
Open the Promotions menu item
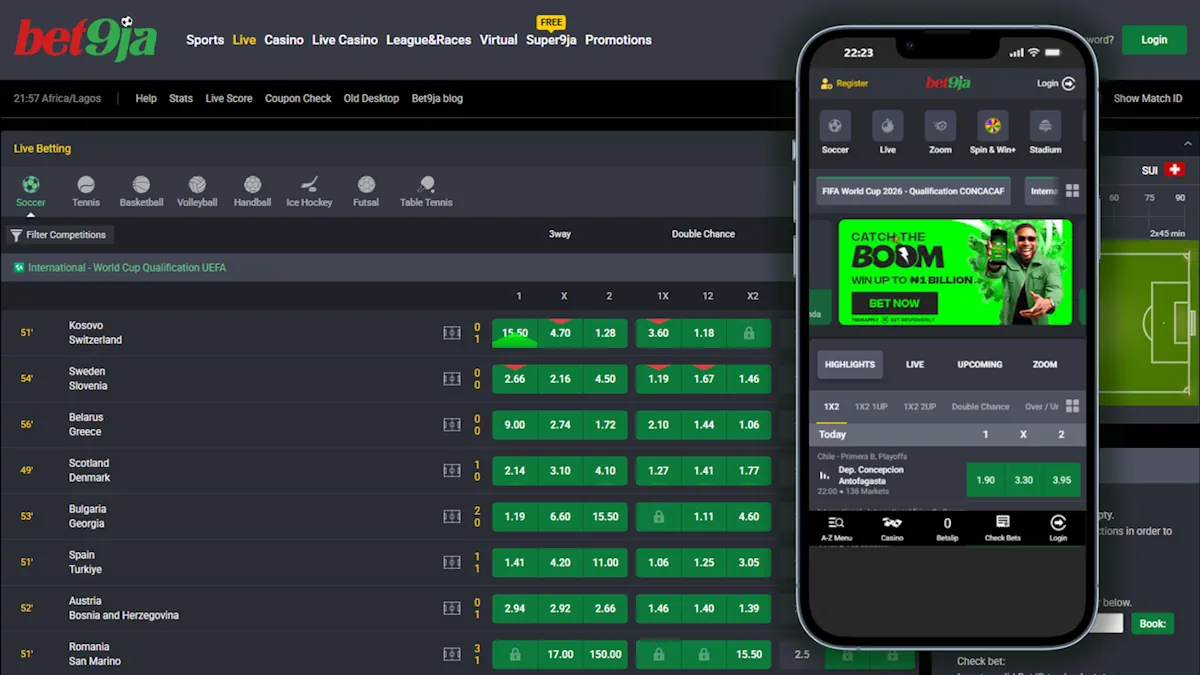click(x=618, y=40)
